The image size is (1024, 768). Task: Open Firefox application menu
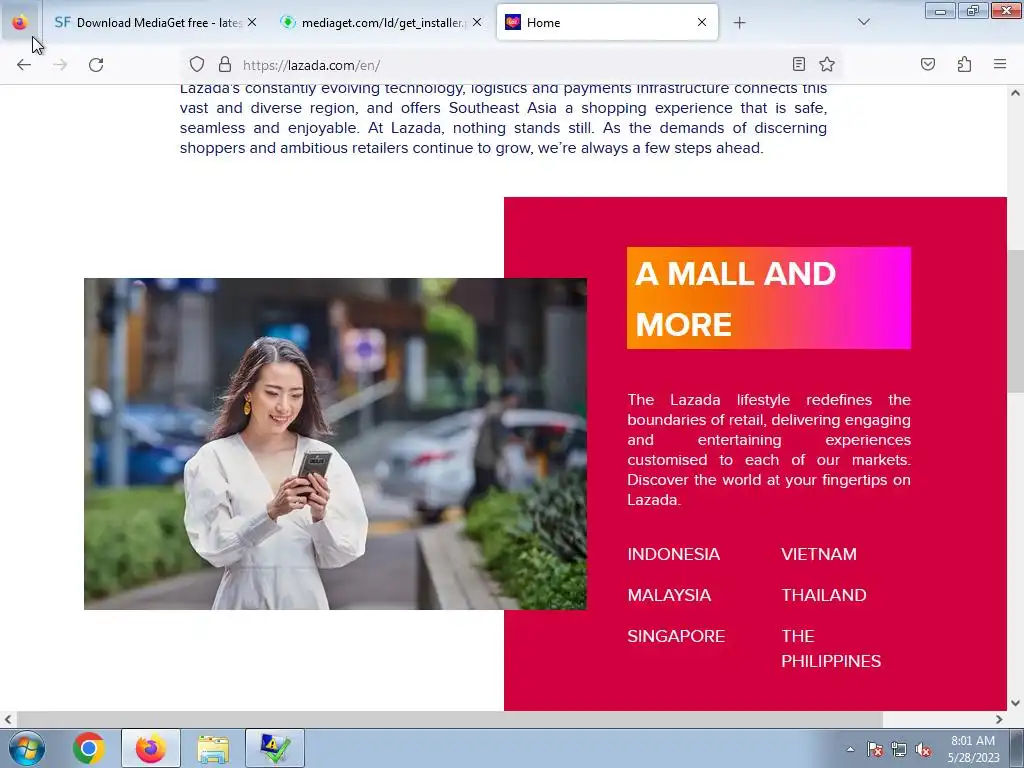(1000, 64)
